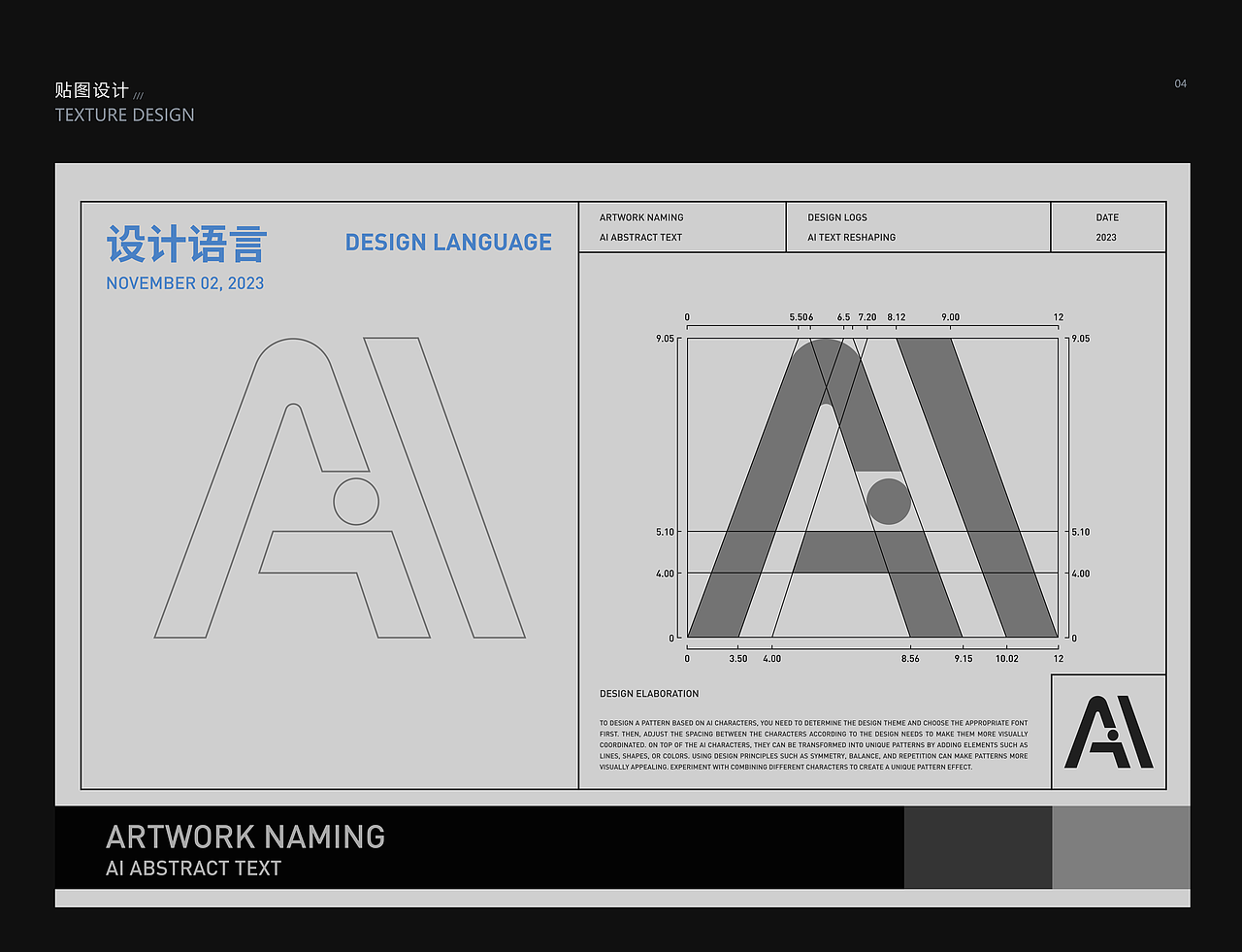Click the /// slashes beside 贴图设计

tap(139, 94)
